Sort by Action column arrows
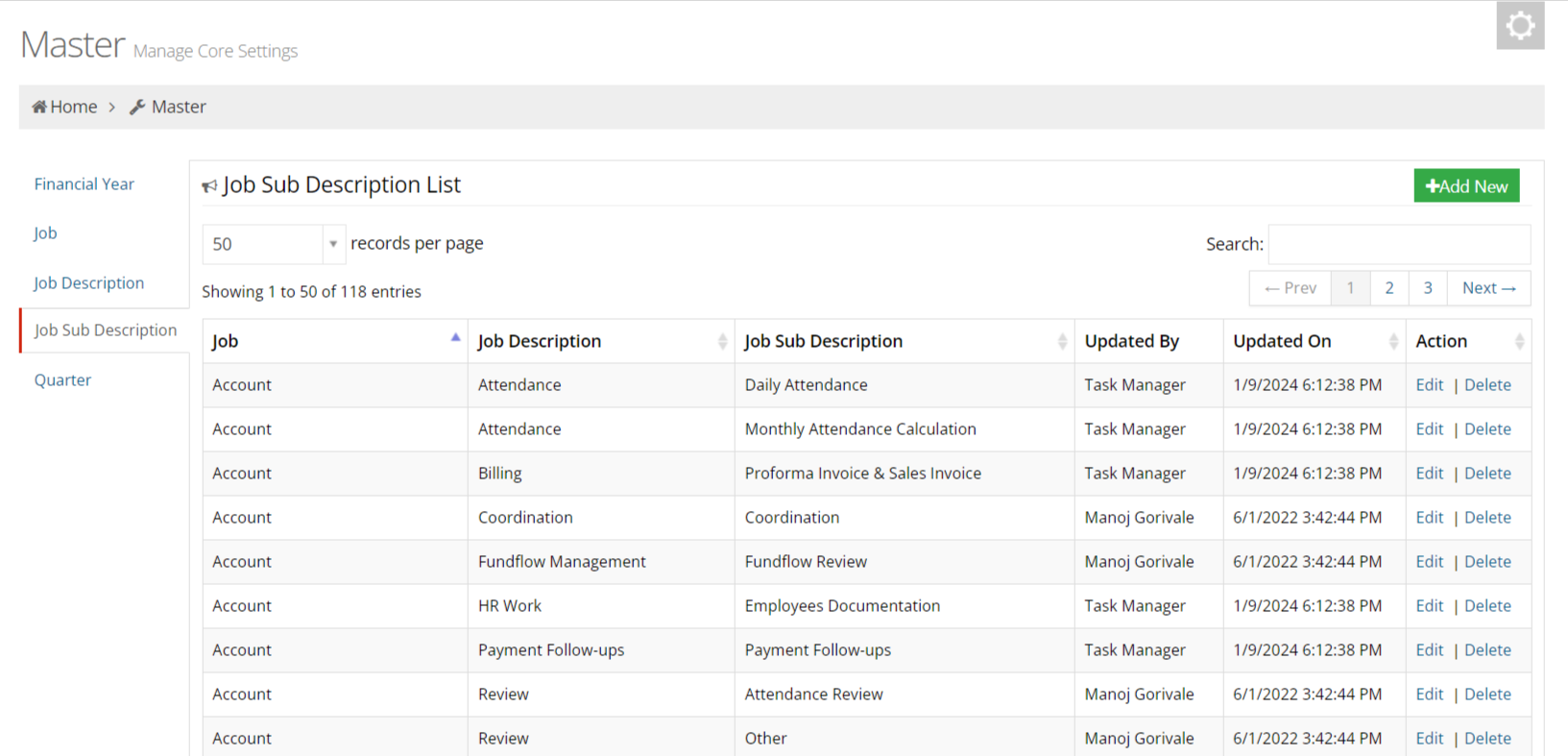The width and height of the screenshot is (1568, 756). 1519,341
